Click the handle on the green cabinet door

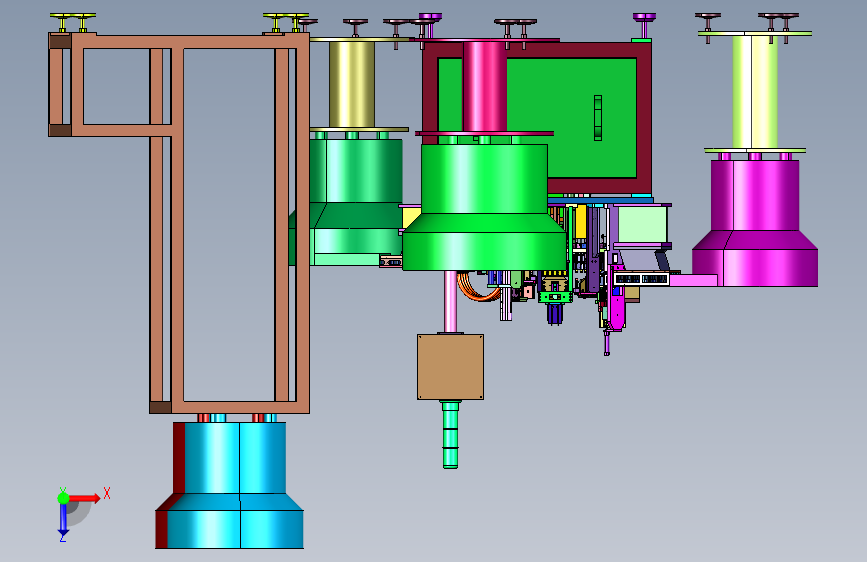[598, 118]
